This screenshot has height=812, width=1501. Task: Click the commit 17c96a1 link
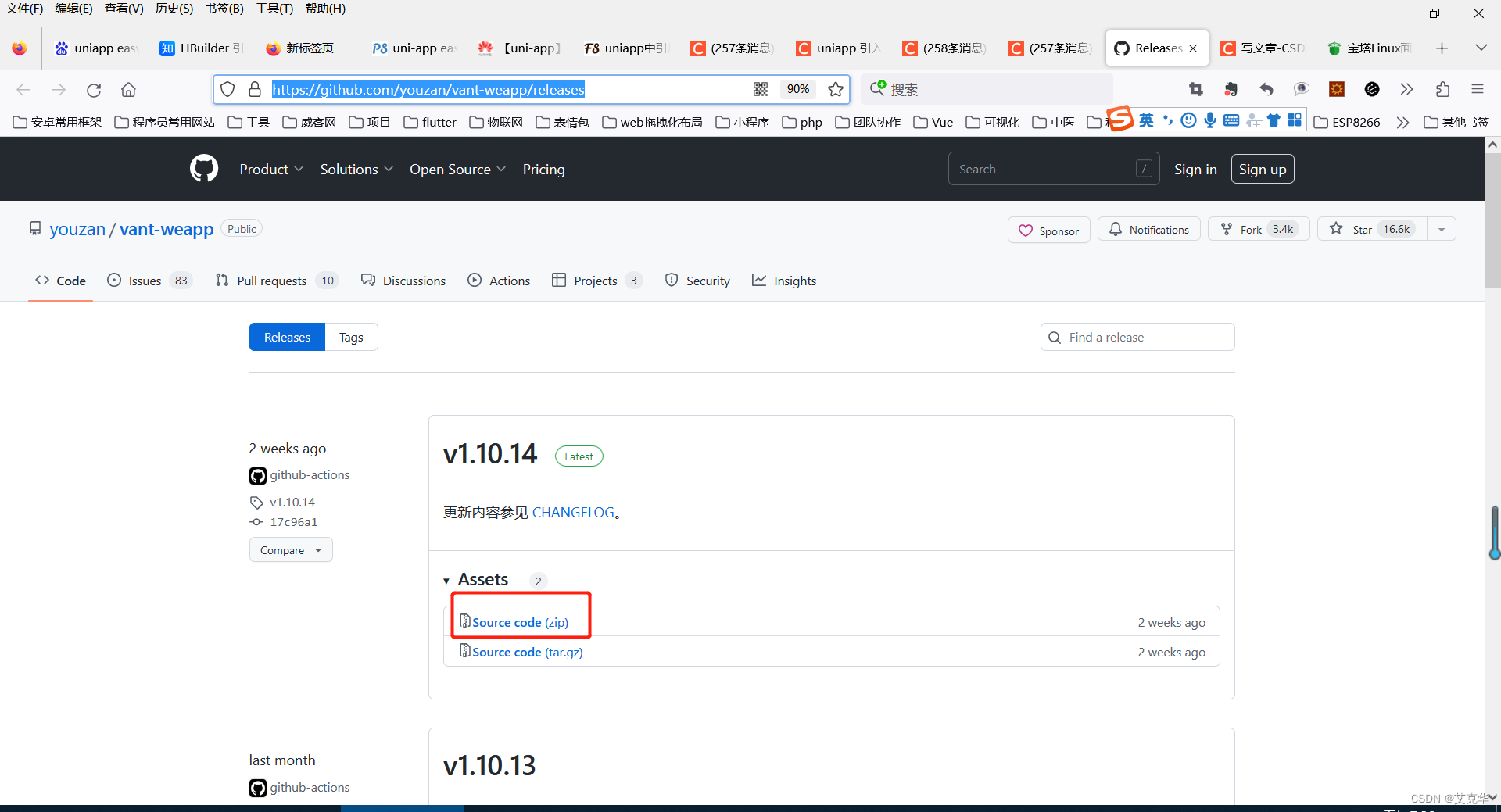pyautogui.click(x=293, y=522)
